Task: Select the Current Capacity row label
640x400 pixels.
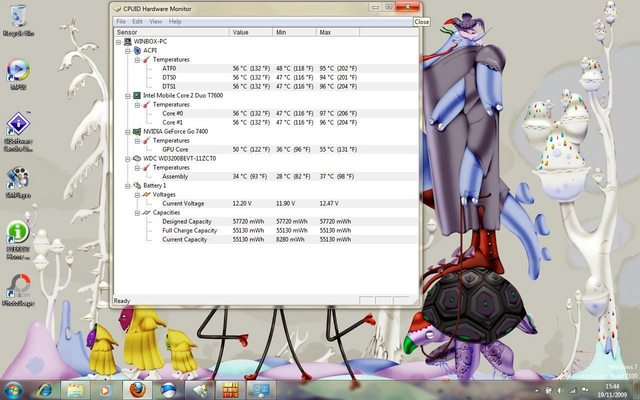Action: tap(184, 240)
